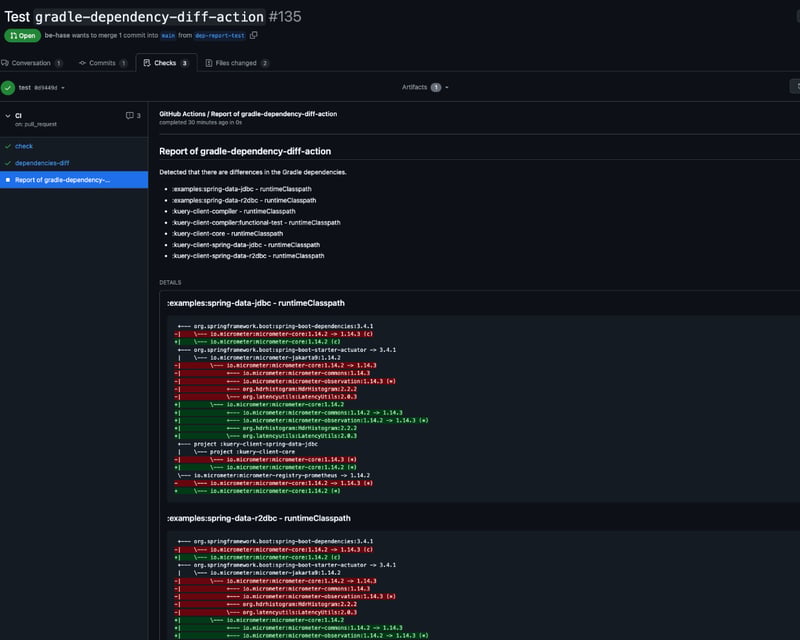
Task: Click the annotations comment icon next to CI
Action: [x=130, y=115]
